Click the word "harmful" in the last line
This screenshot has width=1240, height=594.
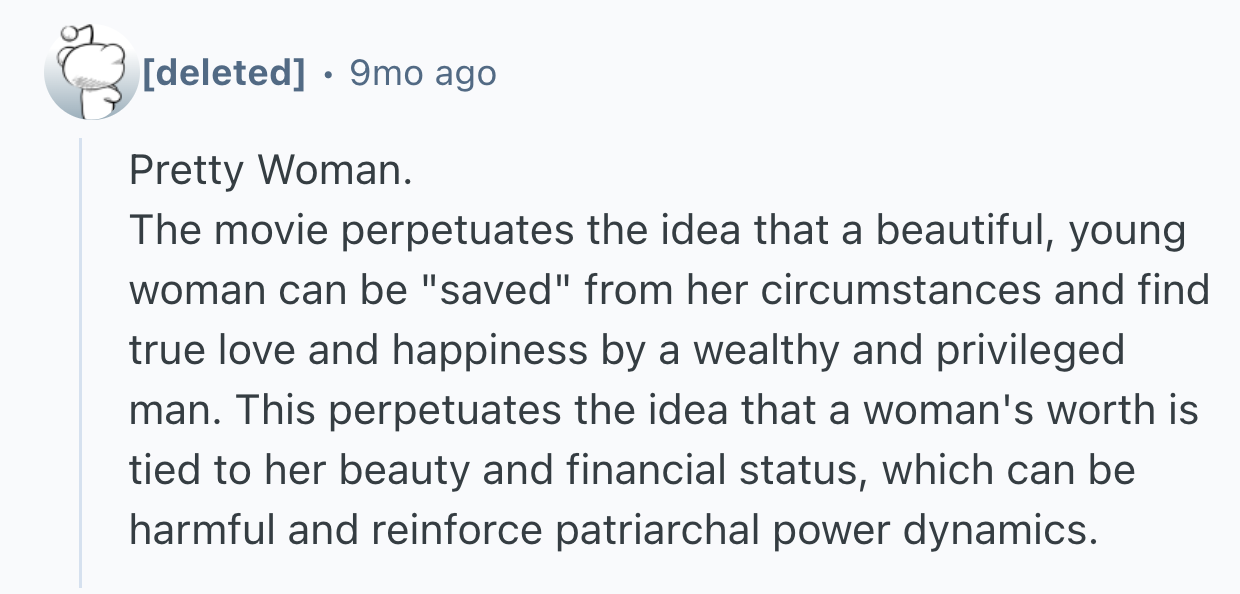[x=201, y=528]
